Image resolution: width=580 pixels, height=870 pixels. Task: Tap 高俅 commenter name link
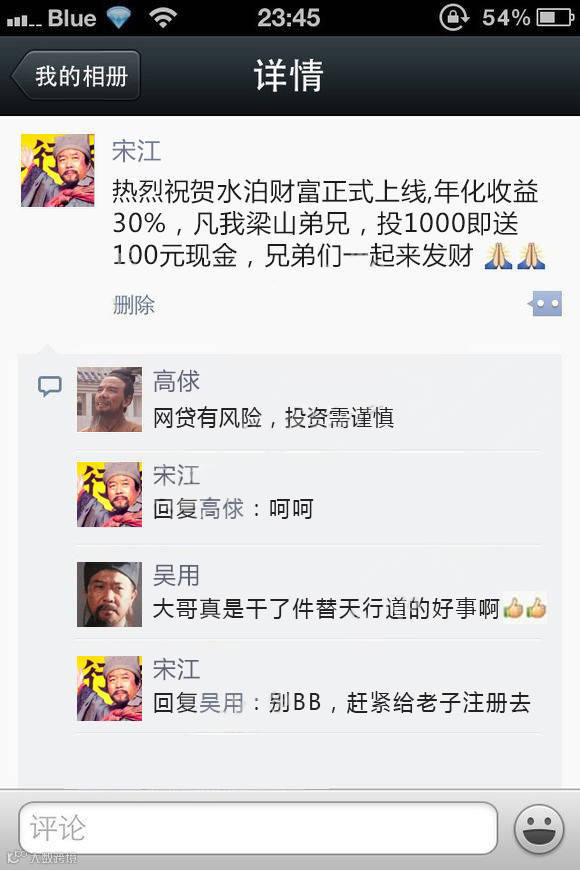pyautogui.click(x=176, y=381)
